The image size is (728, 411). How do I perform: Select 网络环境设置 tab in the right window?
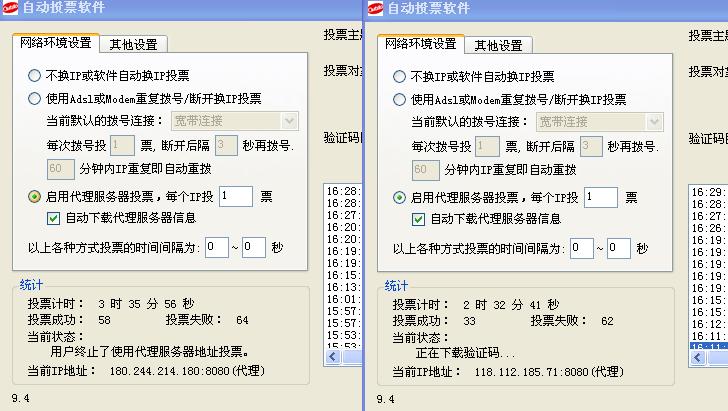pos(420,44)
